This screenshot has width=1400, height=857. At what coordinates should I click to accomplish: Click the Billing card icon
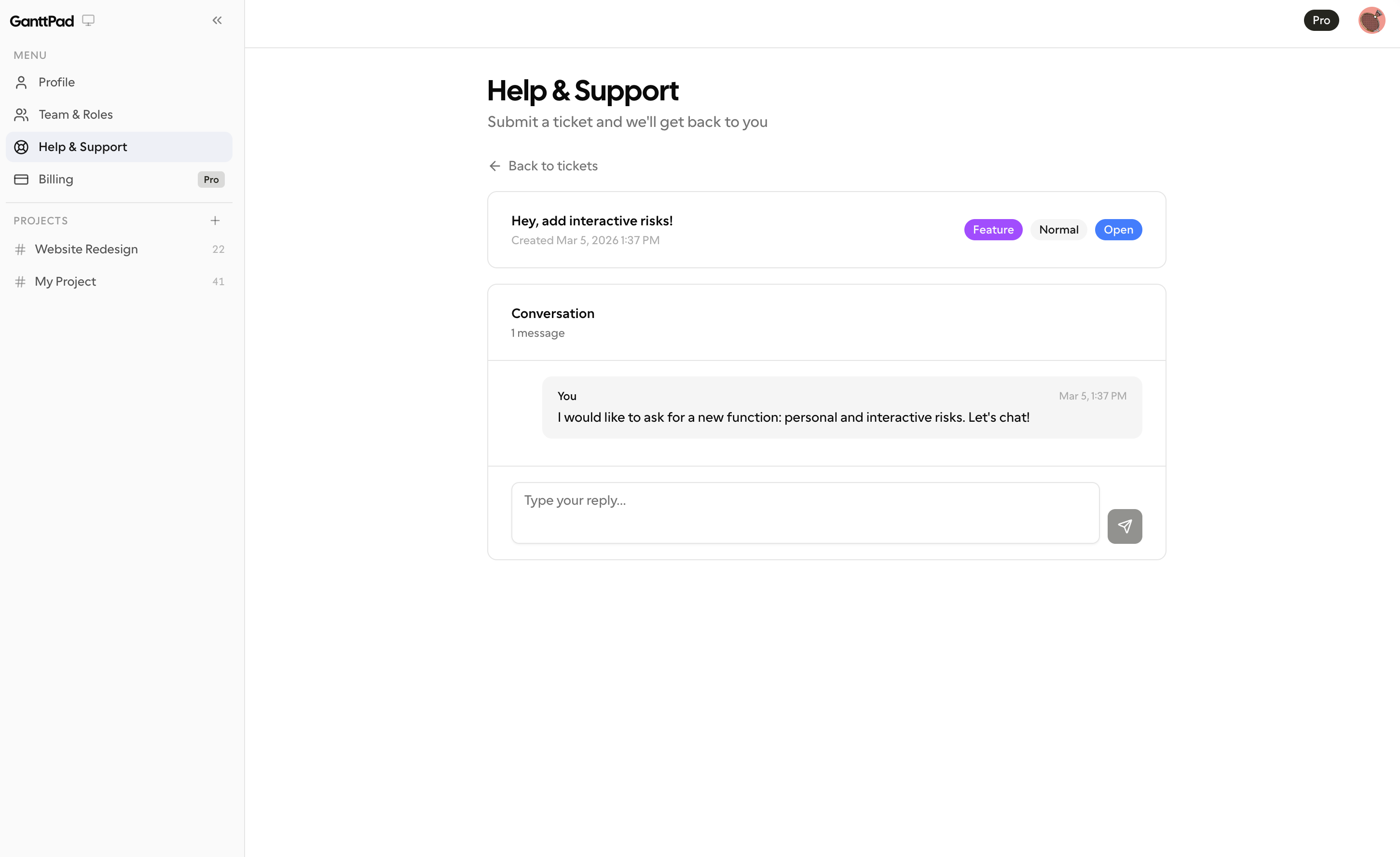pos(22,179)
